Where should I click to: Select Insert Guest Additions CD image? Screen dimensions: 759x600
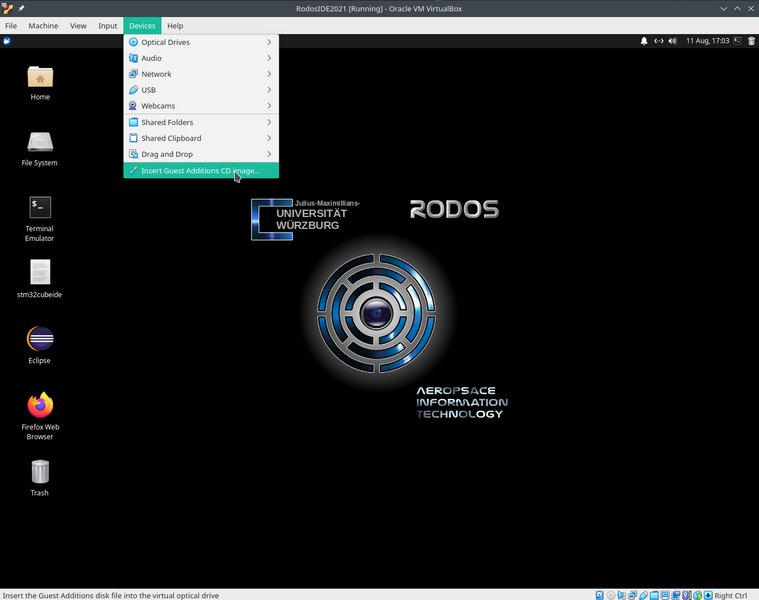[200, 171]
